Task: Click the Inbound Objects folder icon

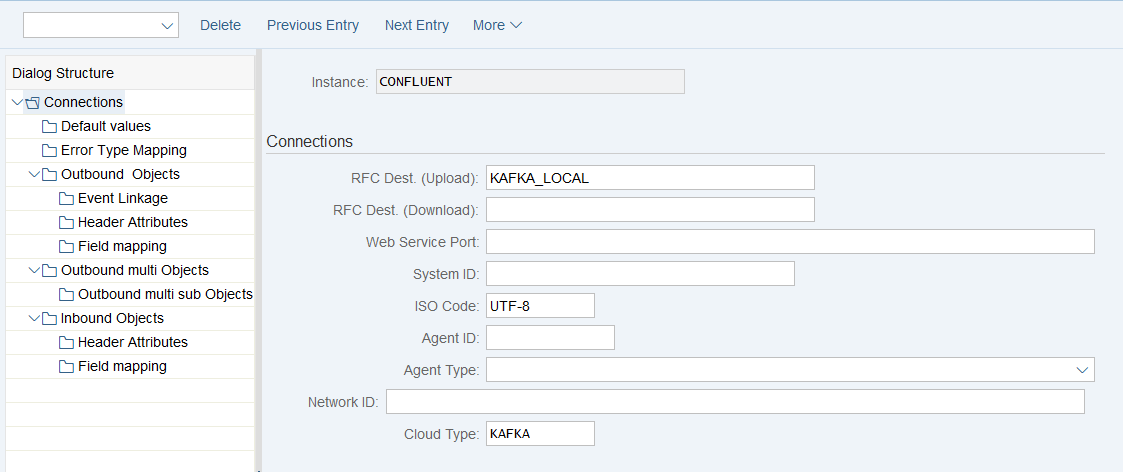Action: click(49, 319)
